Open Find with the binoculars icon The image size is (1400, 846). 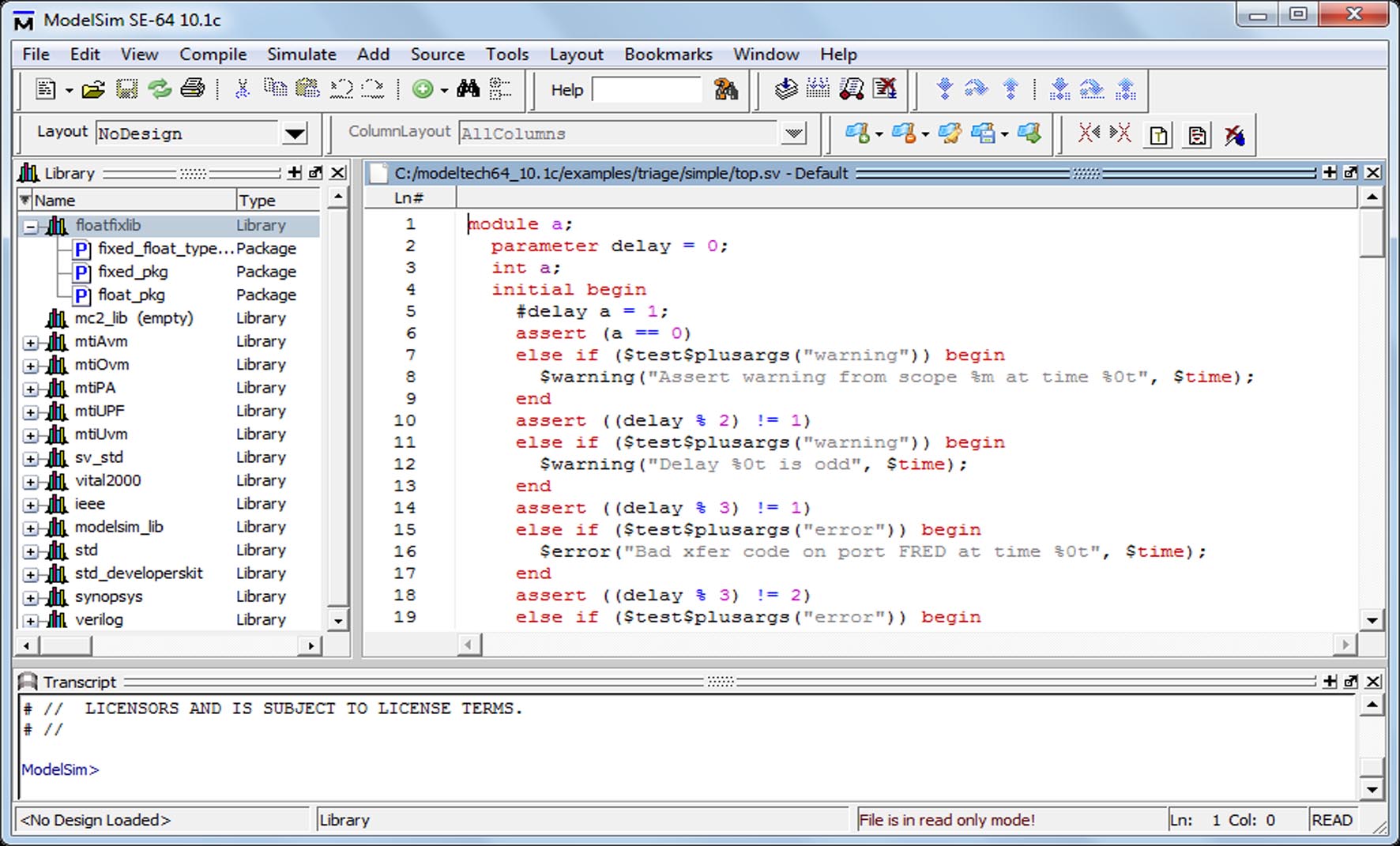tap(468, 88)
